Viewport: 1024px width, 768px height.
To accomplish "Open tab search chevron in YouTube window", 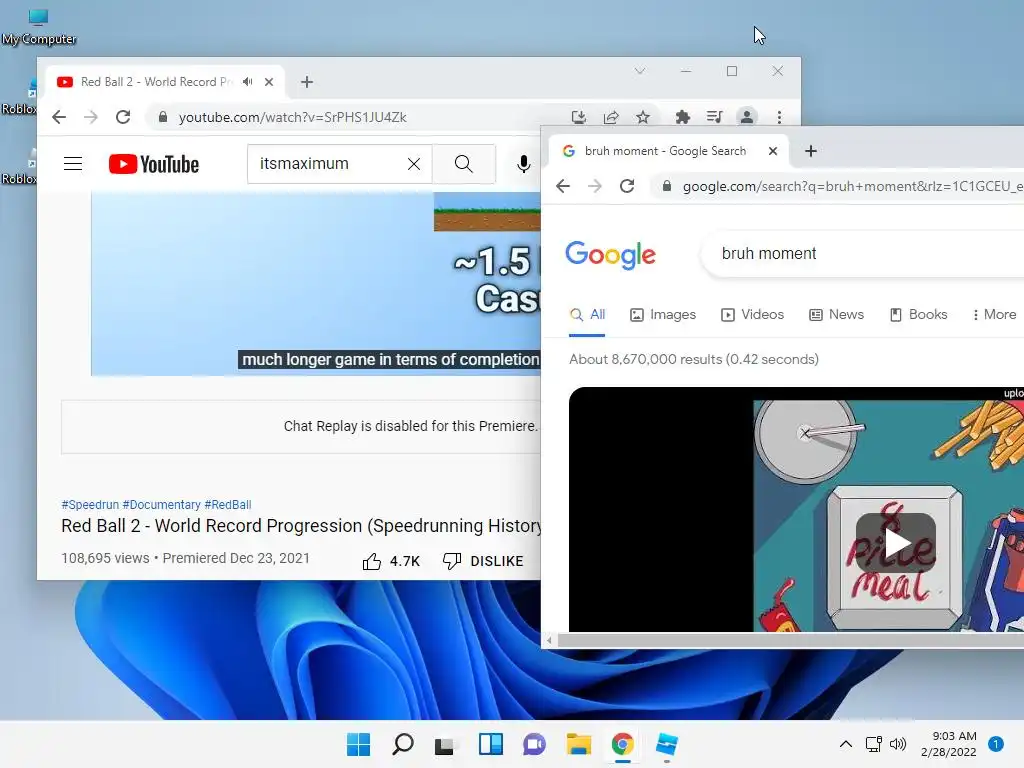I will (640, 71).
